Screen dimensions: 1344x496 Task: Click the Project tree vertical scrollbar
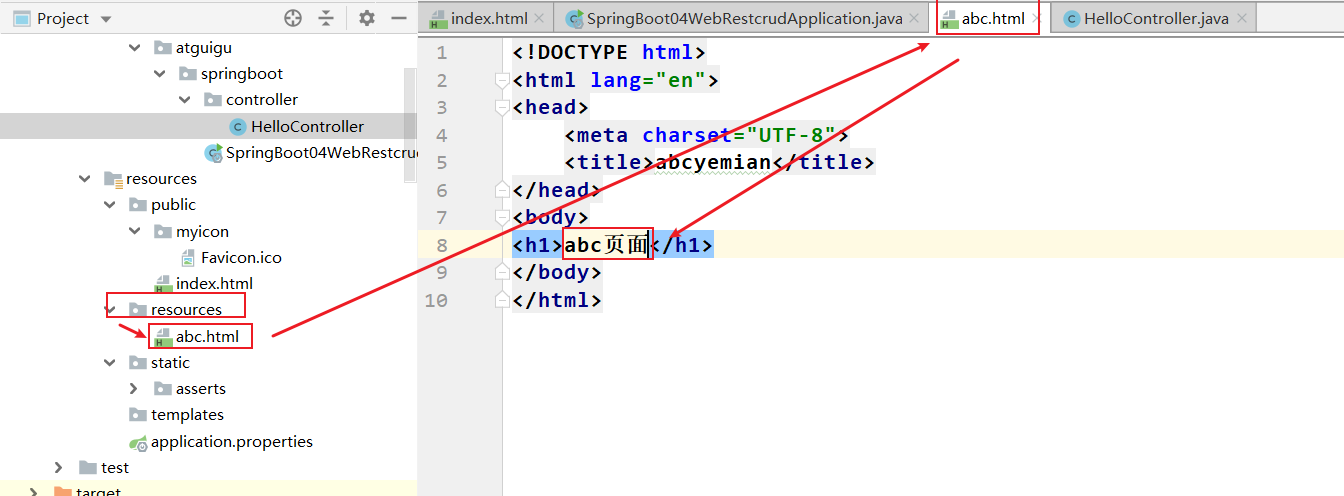click(409, 125)
